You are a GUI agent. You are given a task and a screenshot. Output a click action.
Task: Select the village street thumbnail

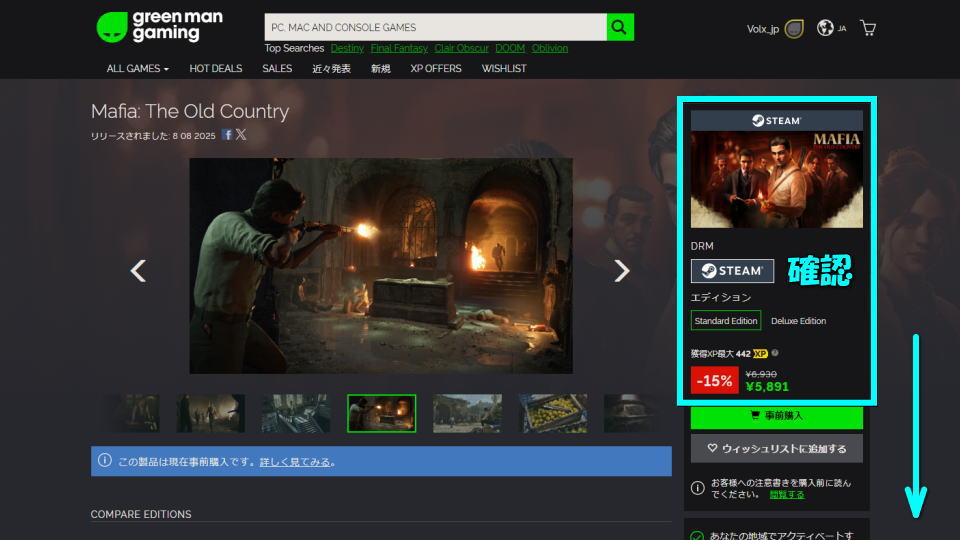point(467,413)
